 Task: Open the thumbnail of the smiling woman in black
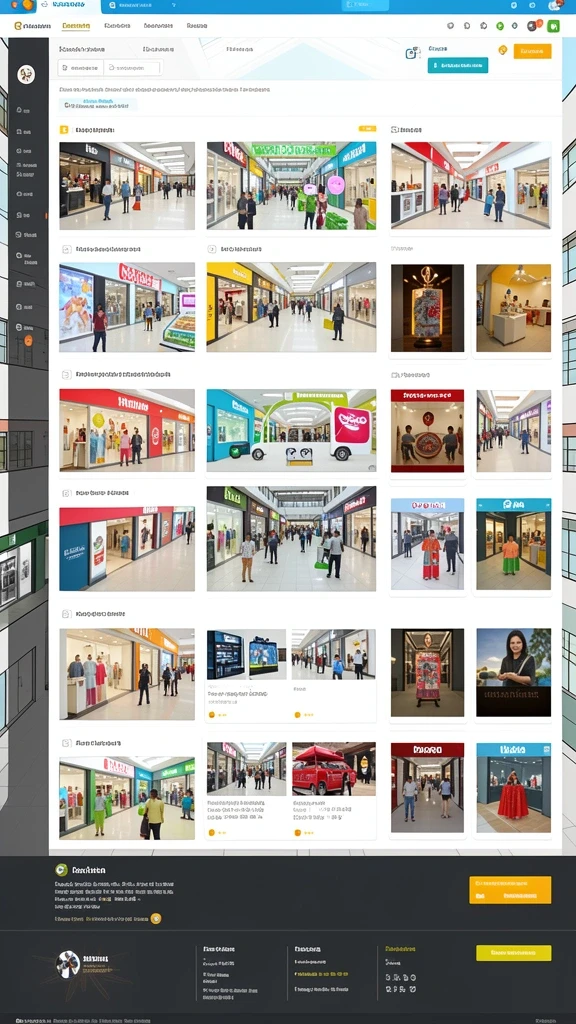pos(513,672)
